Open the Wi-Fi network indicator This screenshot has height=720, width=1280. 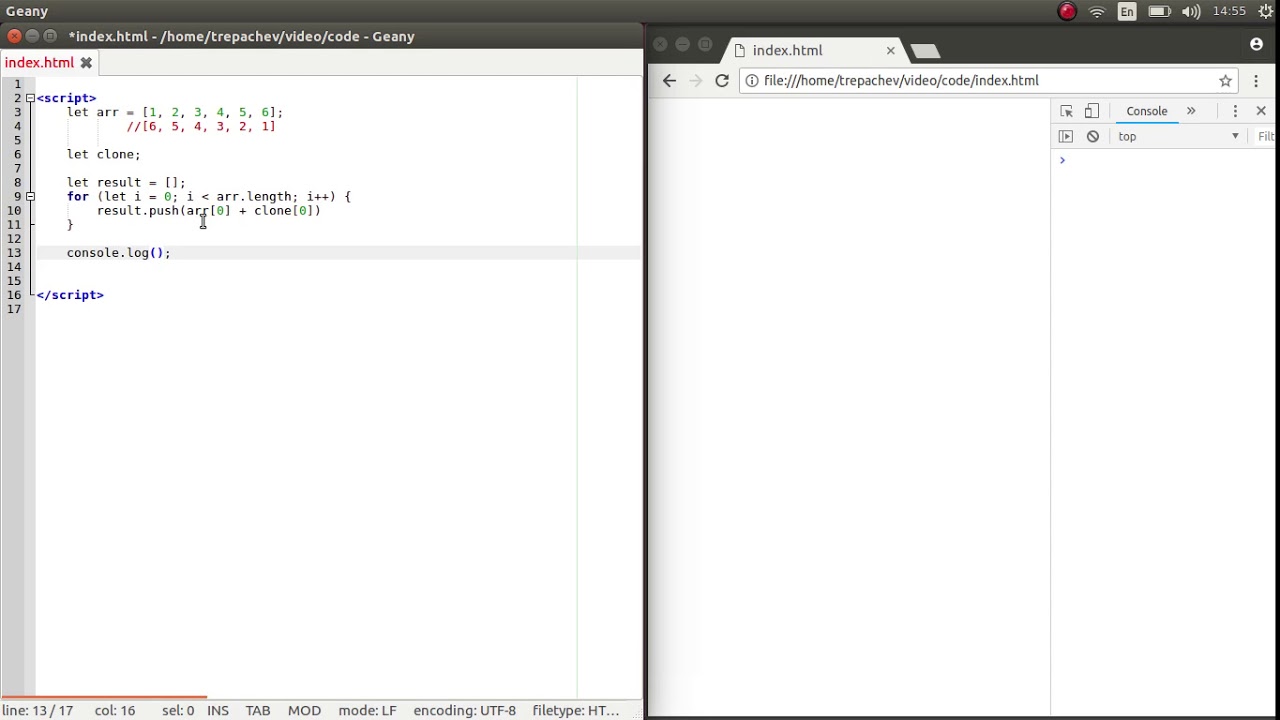[x=1097, y=11]
